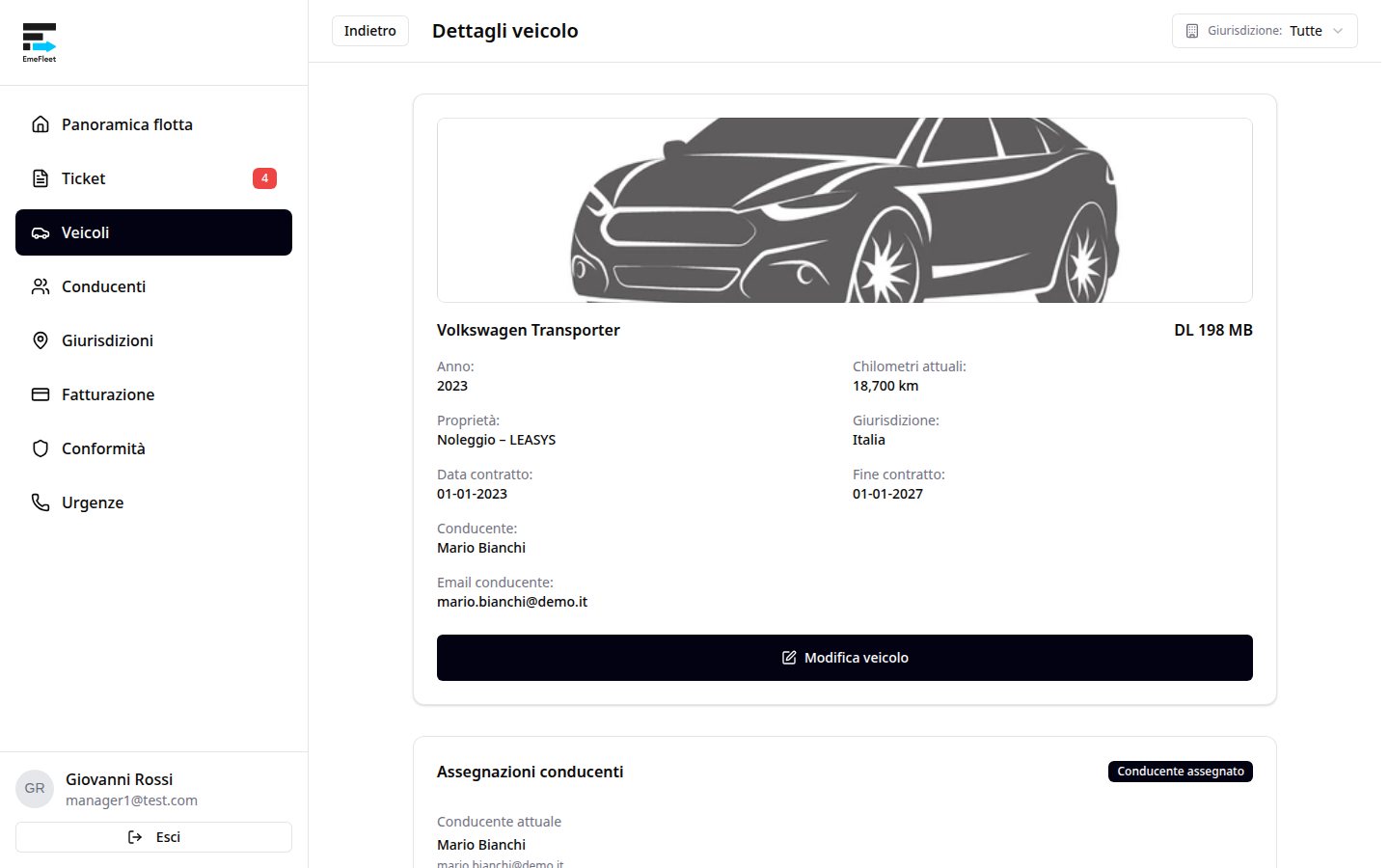Image resolution: width=1389 pixels, height=868 pixels.
Task: Select Veicoli in the sidebar
Action: click(153, 232)
